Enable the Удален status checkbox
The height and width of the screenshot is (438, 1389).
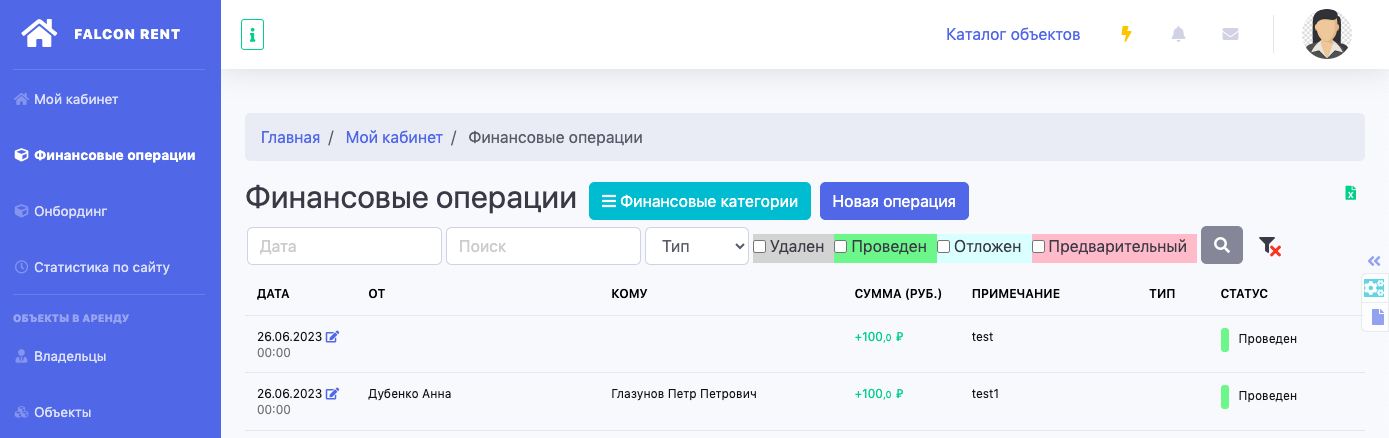click(x=760, y=246)
